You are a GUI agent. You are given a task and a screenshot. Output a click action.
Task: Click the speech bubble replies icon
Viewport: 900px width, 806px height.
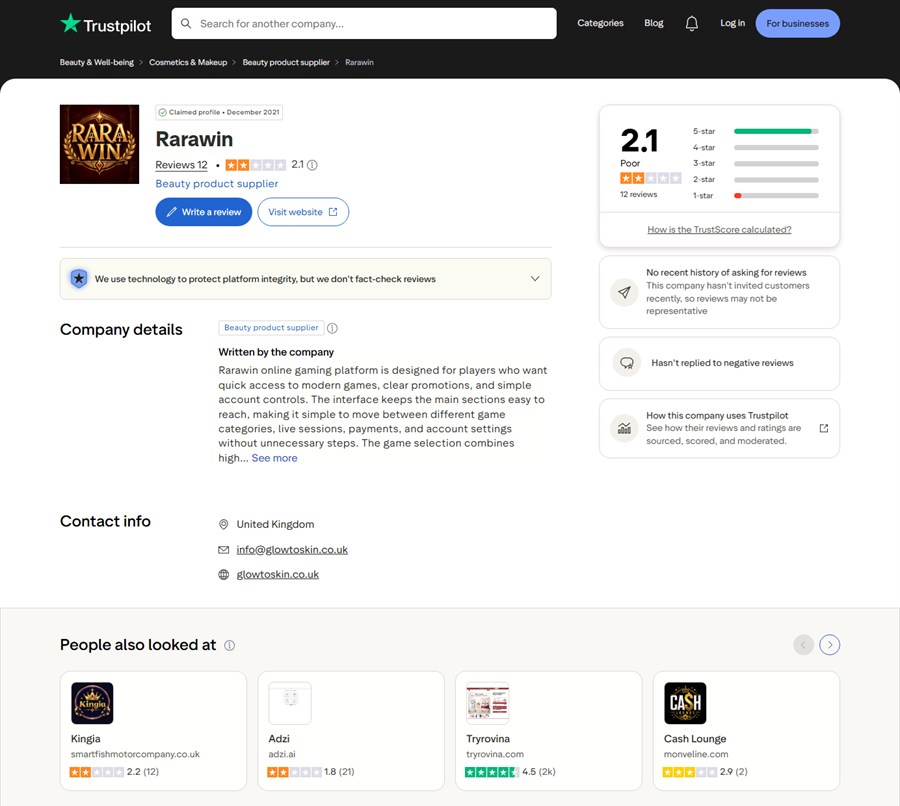pyautogui.click(x=627, y=363)
